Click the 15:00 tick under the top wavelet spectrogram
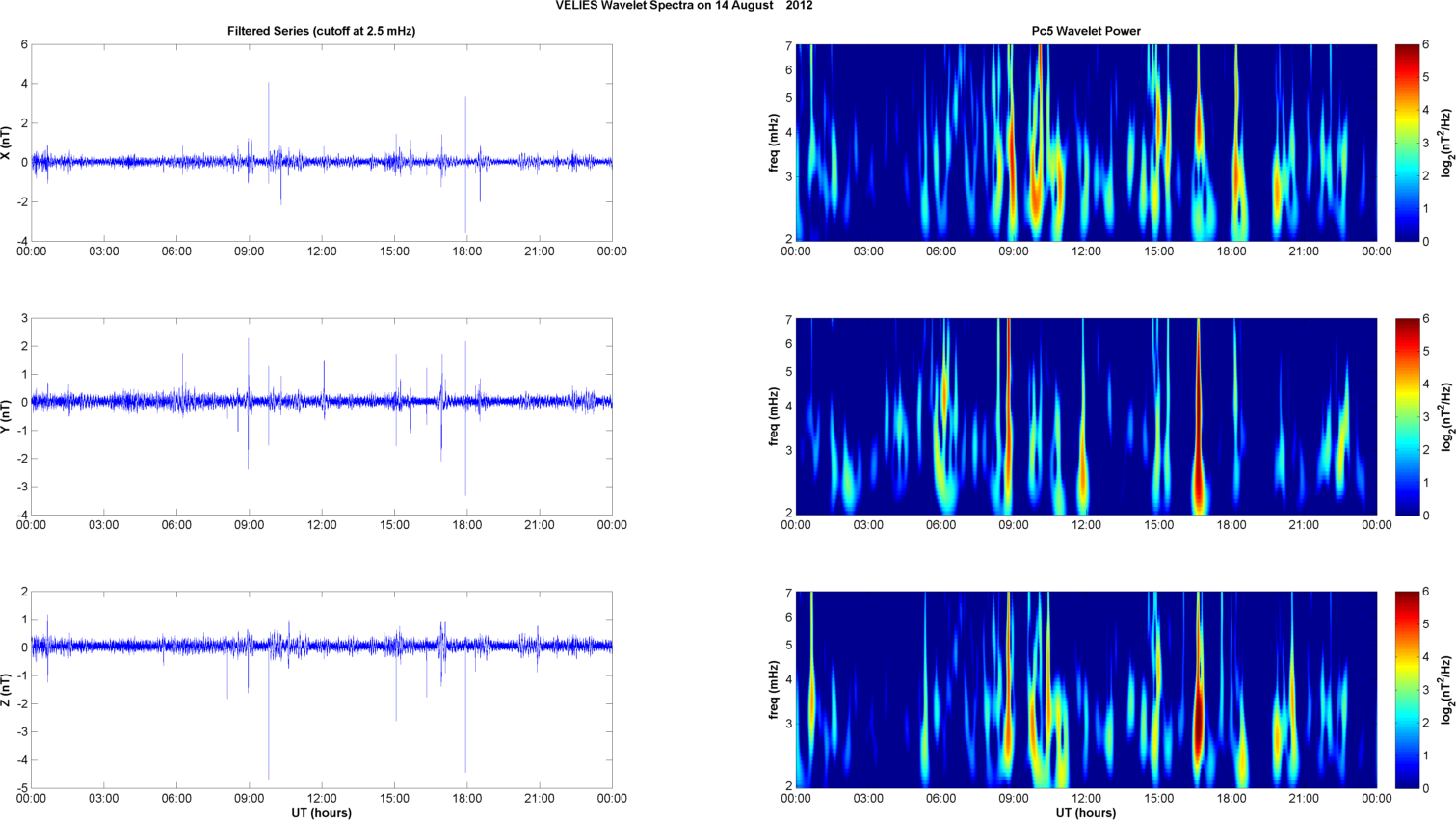Screen dimensions: 1456x820 coord(1159,251)
